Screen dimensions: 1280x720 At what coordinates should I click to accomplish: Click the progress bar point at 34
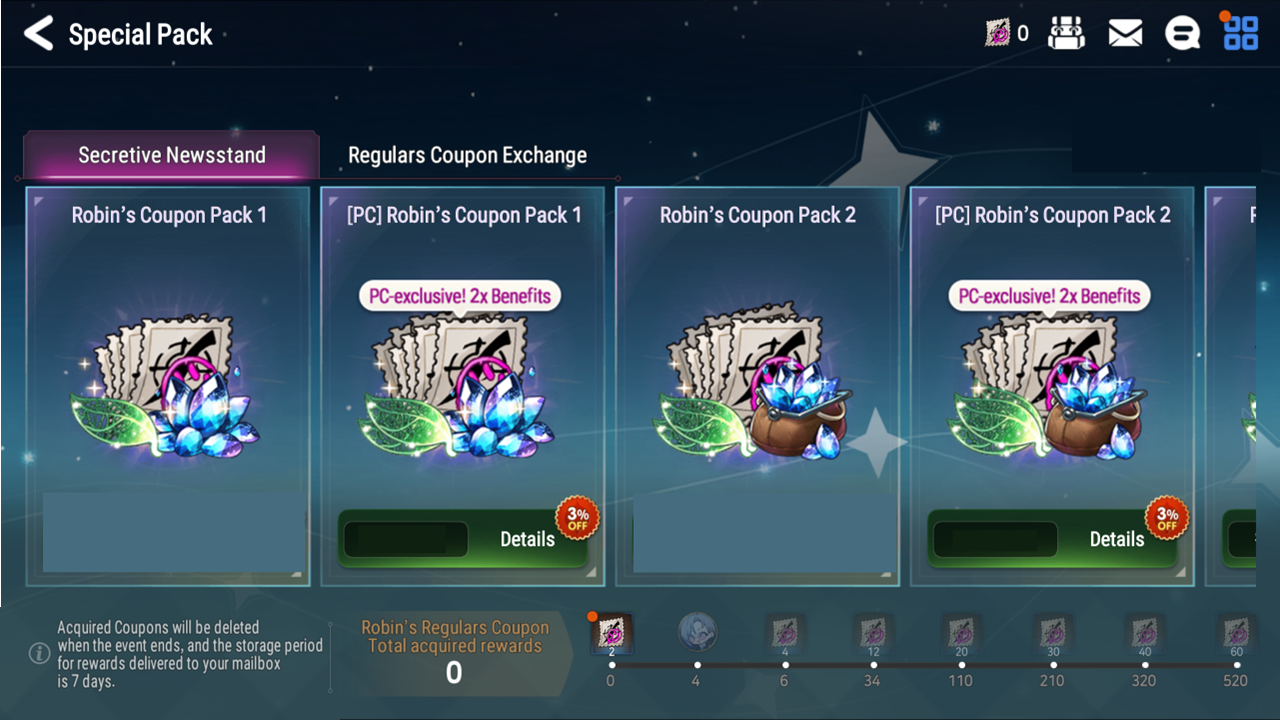[x=872, y=664]
